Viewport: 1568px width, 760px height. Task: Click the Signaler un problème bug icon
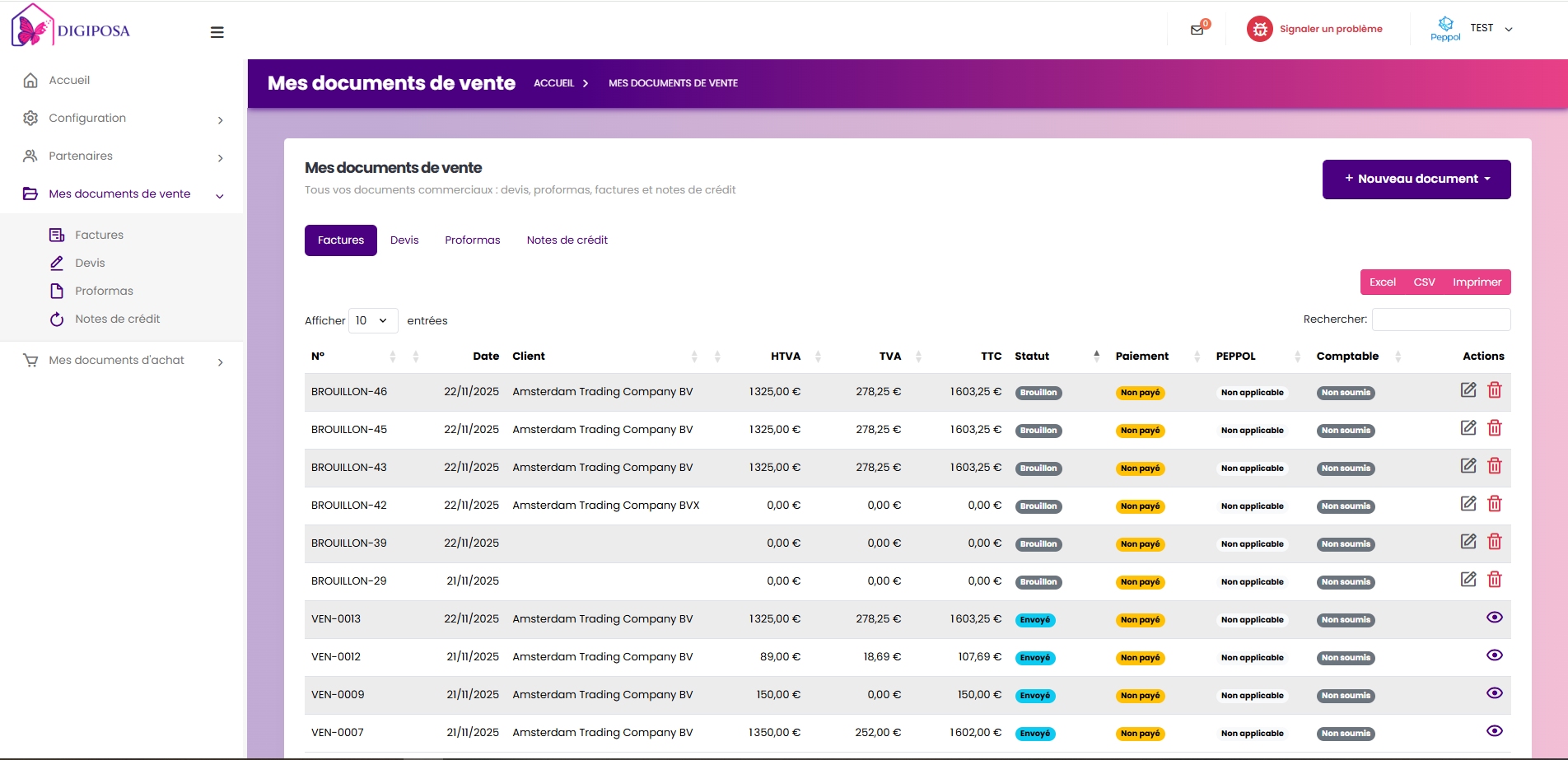[x=1259, y=29]
